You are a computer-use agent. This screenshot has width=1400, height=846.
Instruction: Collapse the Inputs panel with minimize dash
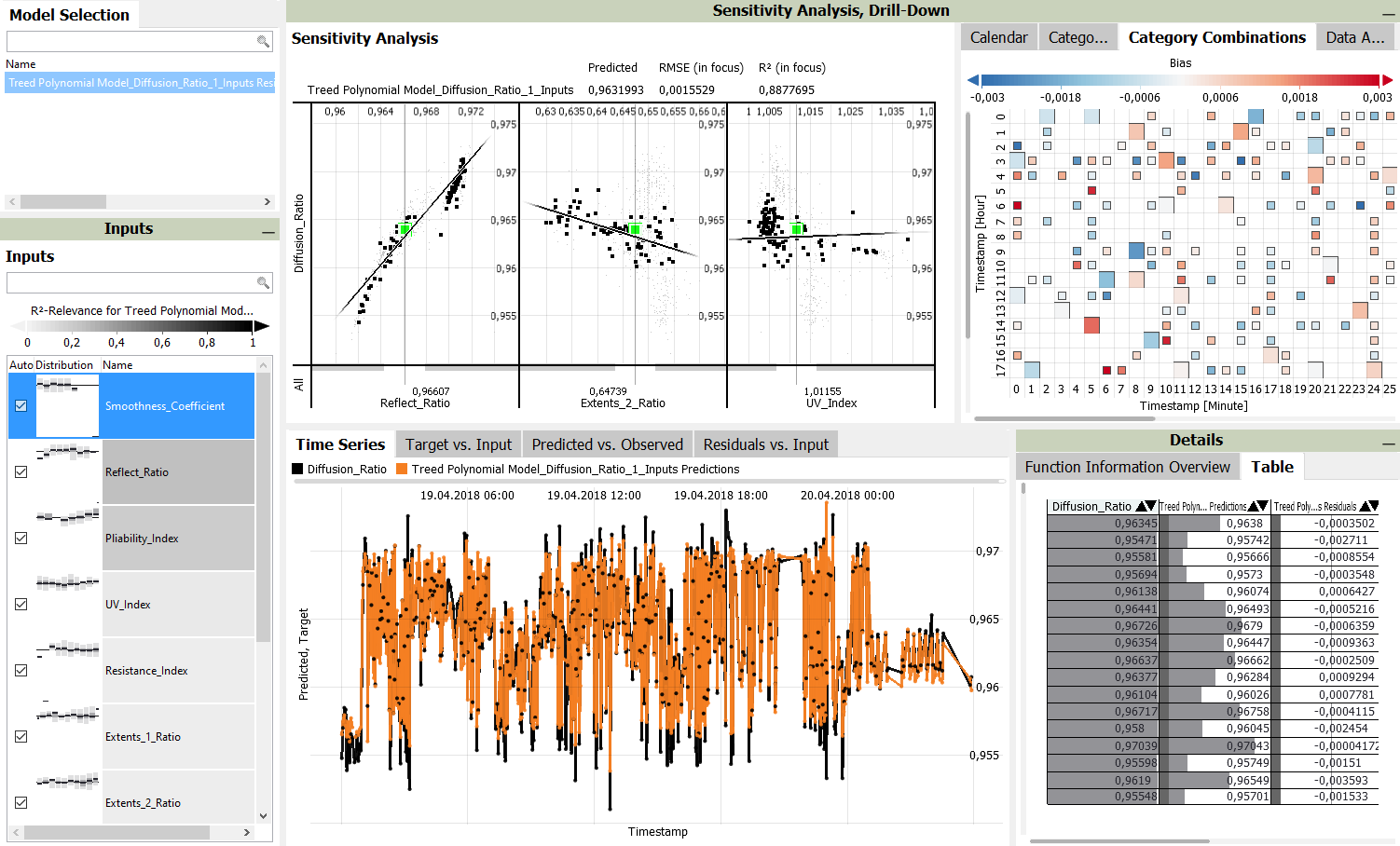click(268, 231)
